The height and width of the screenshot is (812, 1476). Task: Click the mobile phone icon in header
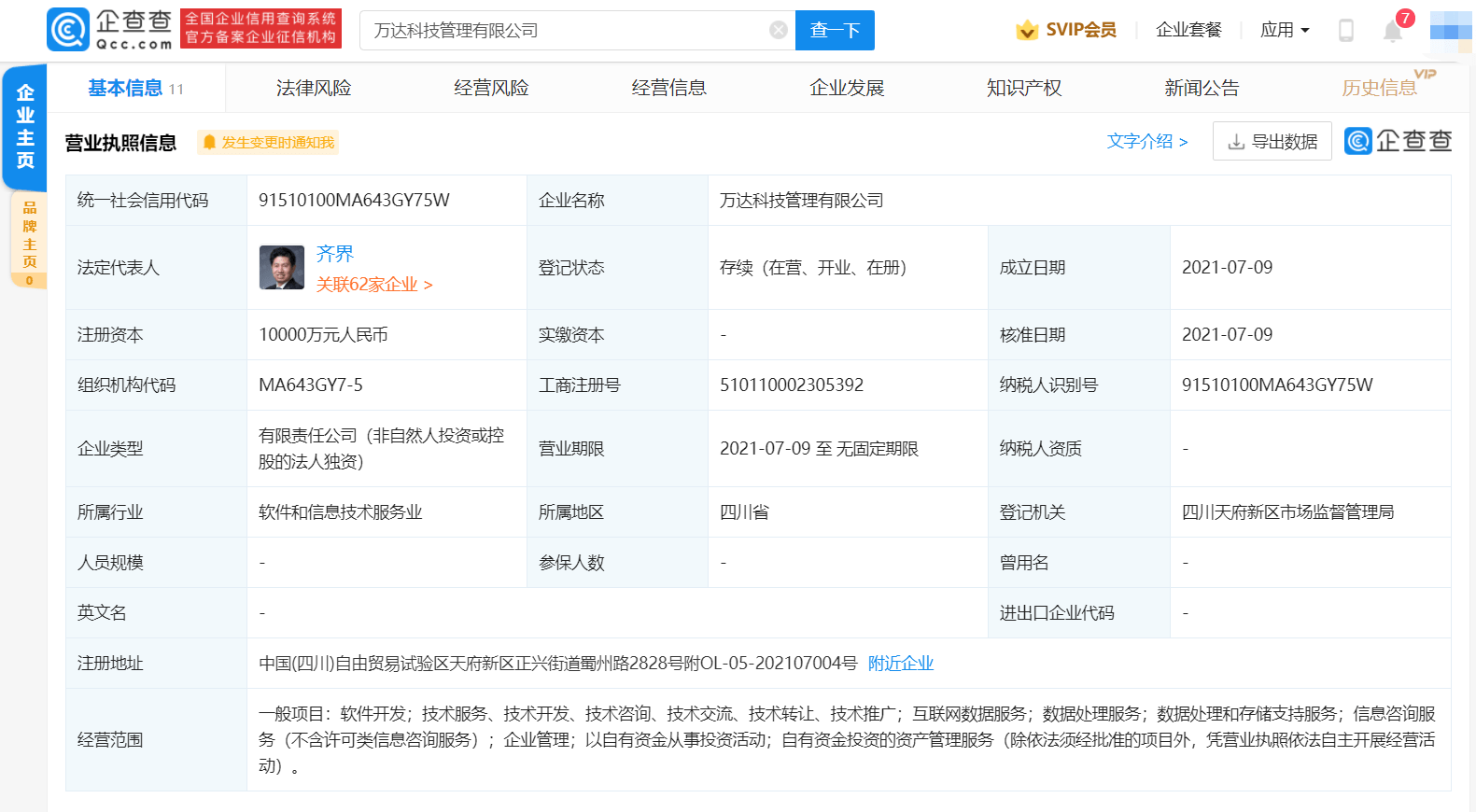click(x=1345, y=31)
